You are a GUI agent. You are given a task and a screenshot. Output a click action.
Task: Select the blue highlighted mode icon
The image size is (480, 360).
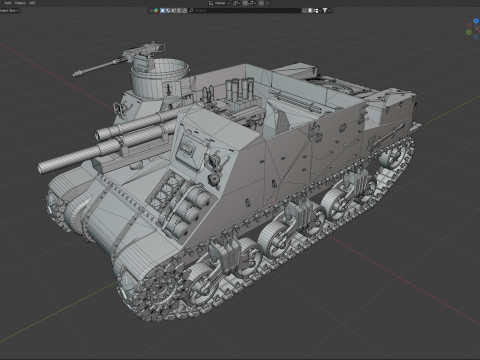tap(162, 10)
